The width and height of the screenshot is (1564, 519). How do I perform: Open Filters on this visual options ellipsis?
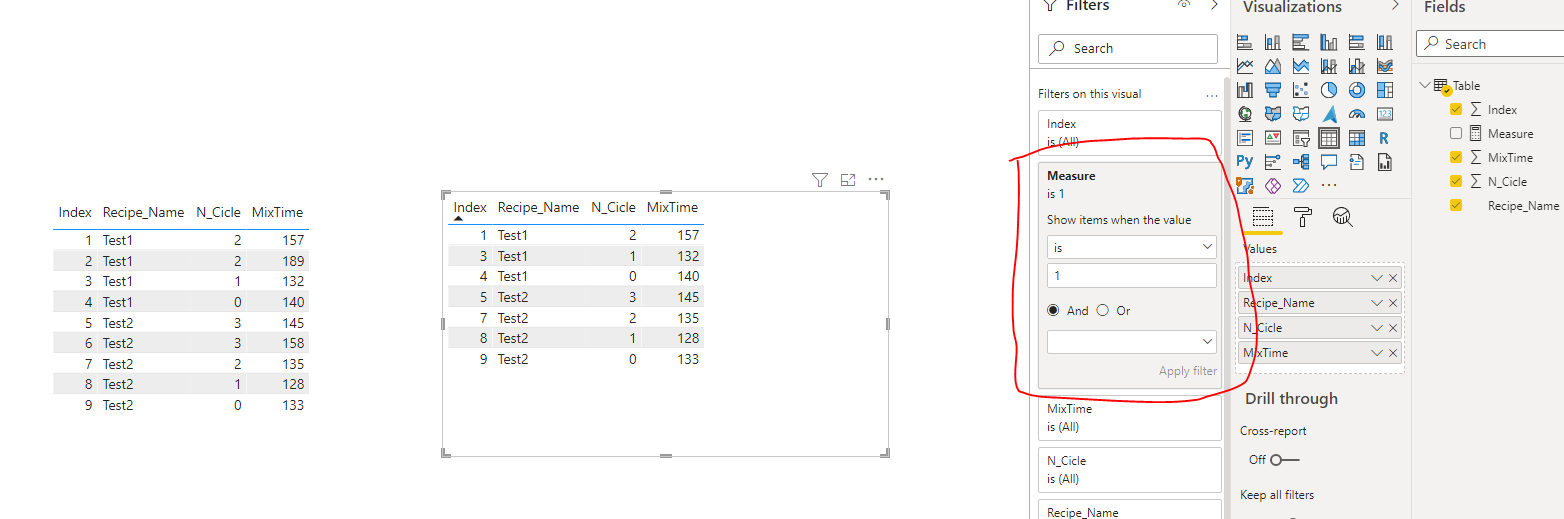[1212, 95]
